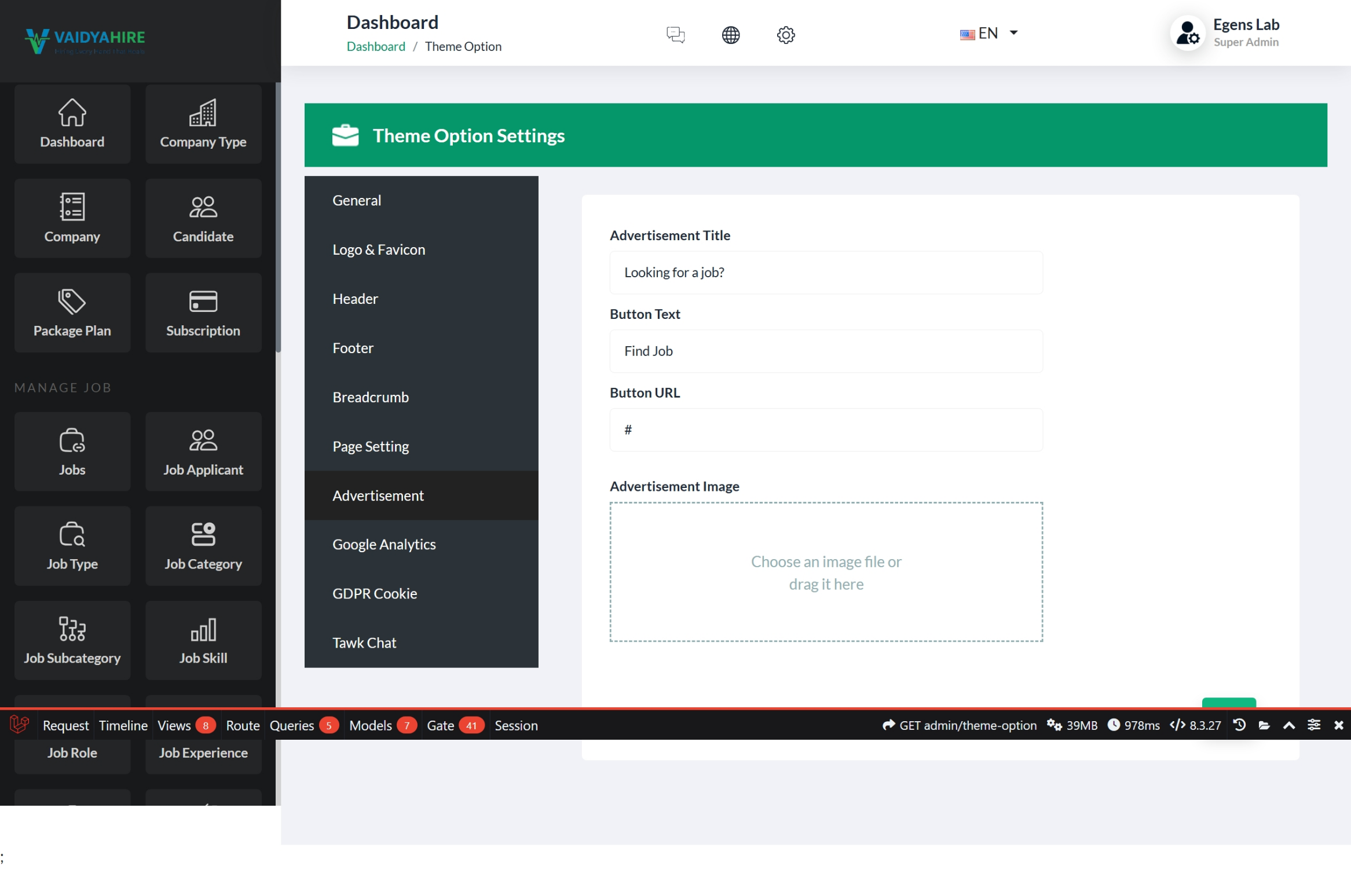Viewport: 1351px width, 896px height.
Task: Click the Dashboard breadcrumb link
Action: (376, 46)
